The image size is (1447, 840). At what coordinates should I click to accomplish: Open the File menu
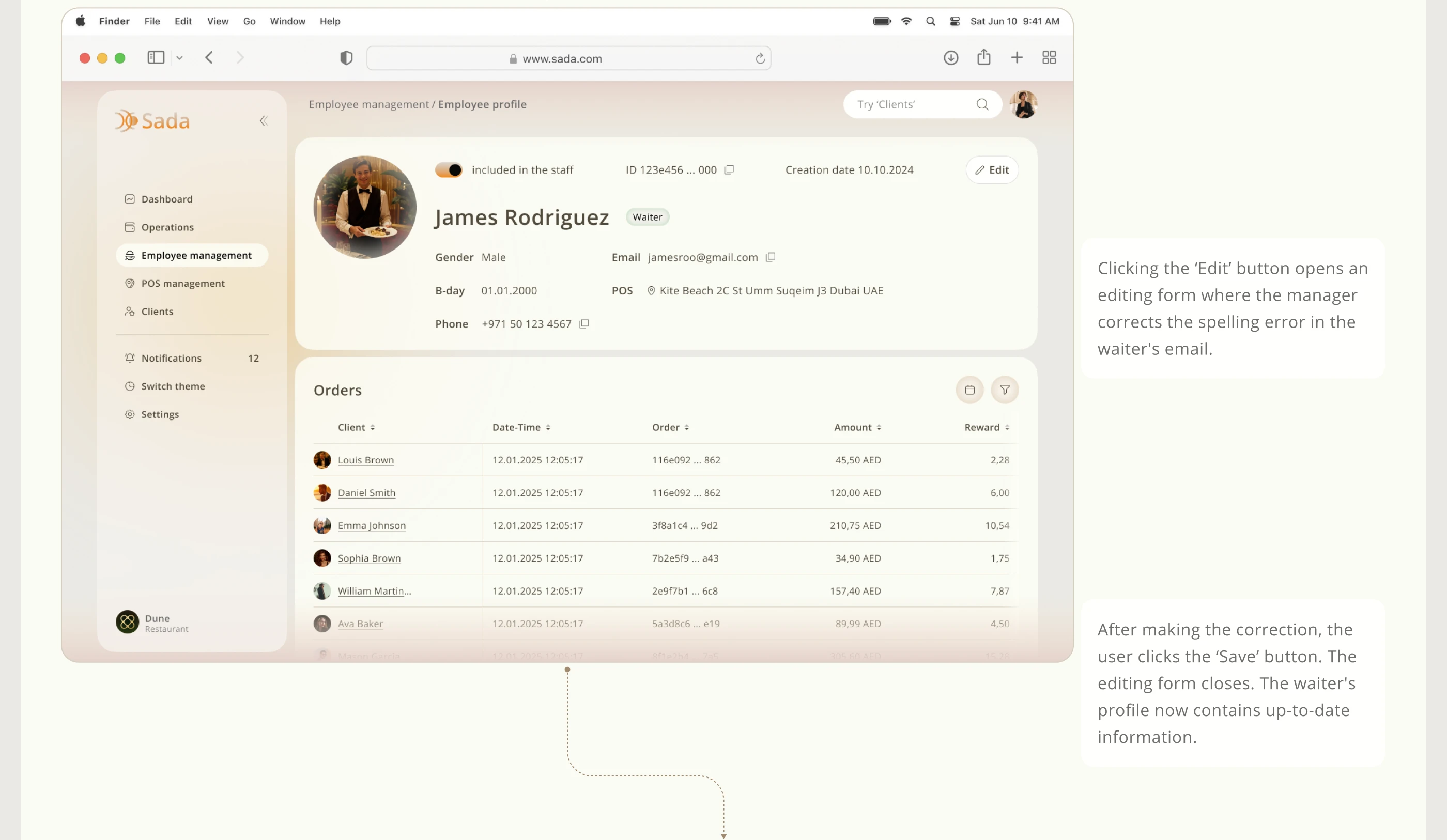(152, 21)
